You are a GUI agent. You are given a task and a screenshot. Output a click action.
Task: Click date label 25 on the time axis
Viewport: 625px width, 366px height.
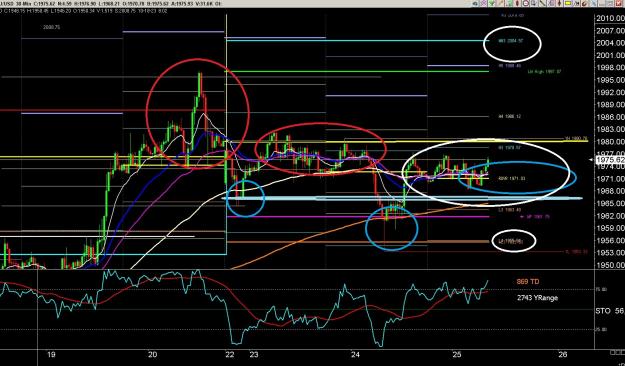click(457, 354)
